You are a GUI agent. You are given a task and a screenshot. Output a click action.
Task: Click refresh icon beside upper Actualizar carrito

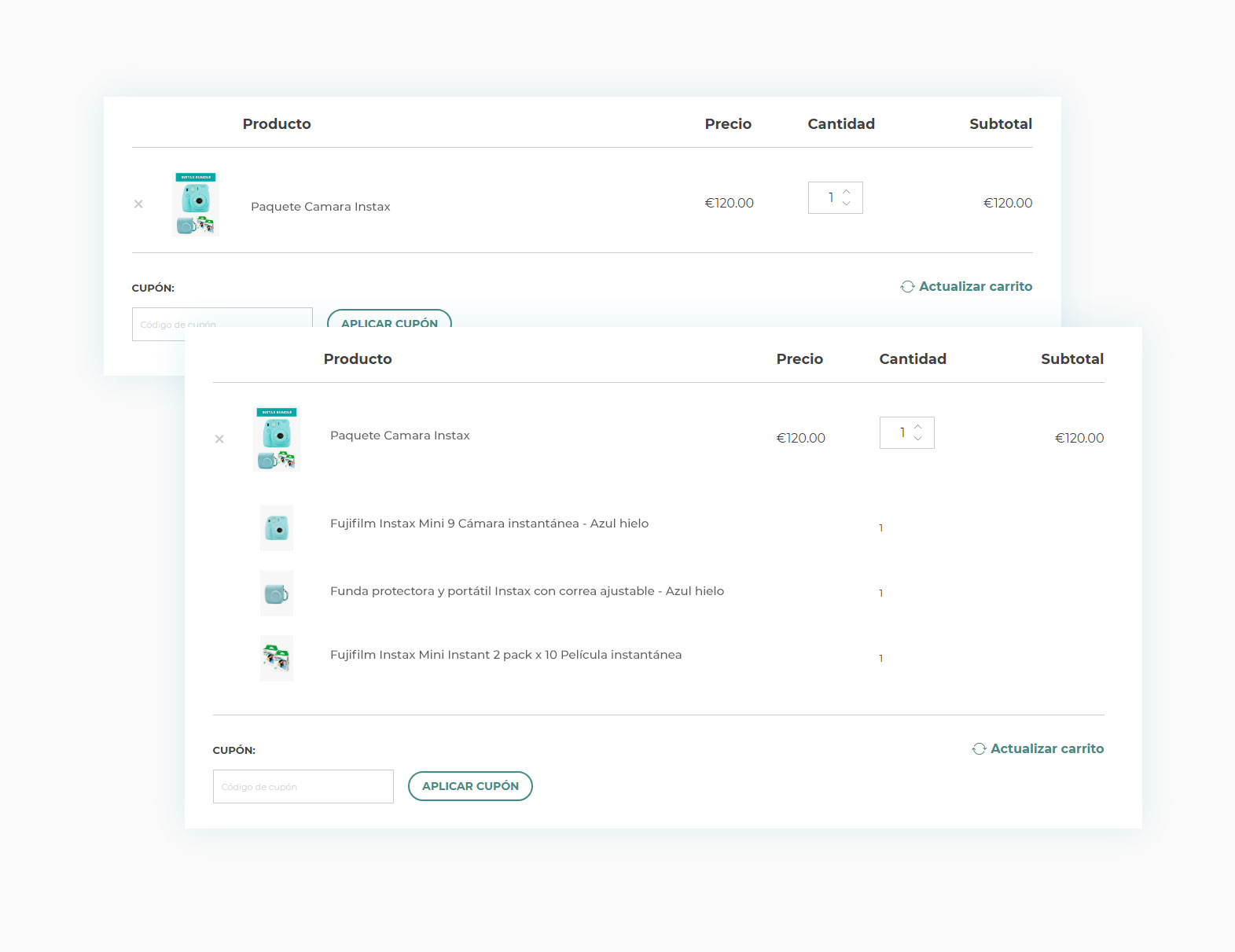[x=907, y=287]
